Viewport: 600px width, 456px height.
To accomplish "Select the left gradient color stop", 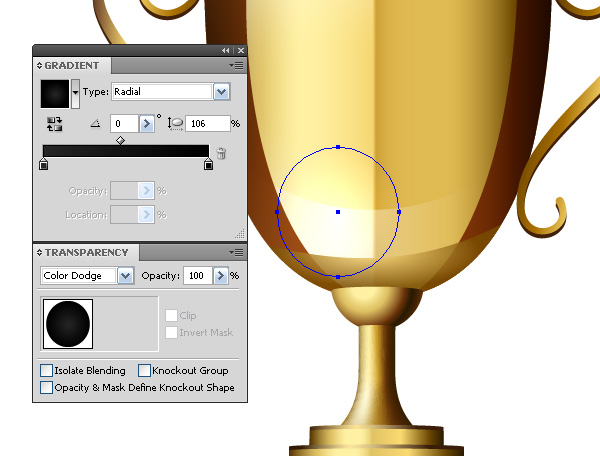I will click(x=44, y=164).
